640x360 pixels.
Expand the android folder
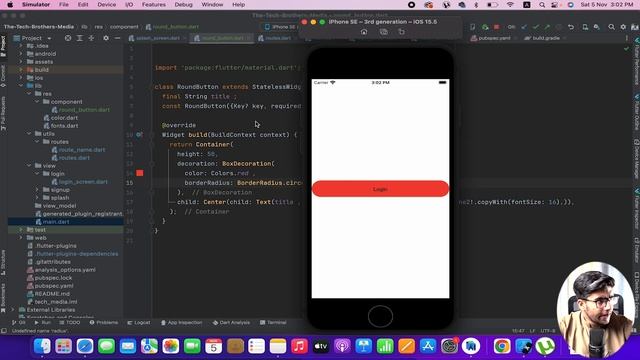[21, 53]
